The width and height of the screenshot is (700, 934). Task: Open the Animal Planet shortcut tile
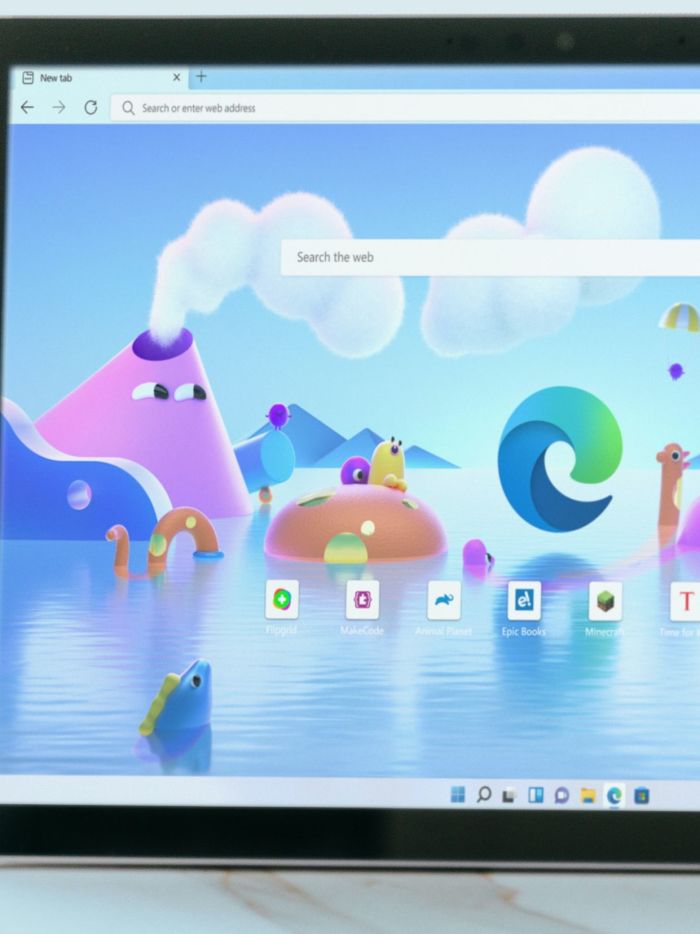(x=444, y=600)
